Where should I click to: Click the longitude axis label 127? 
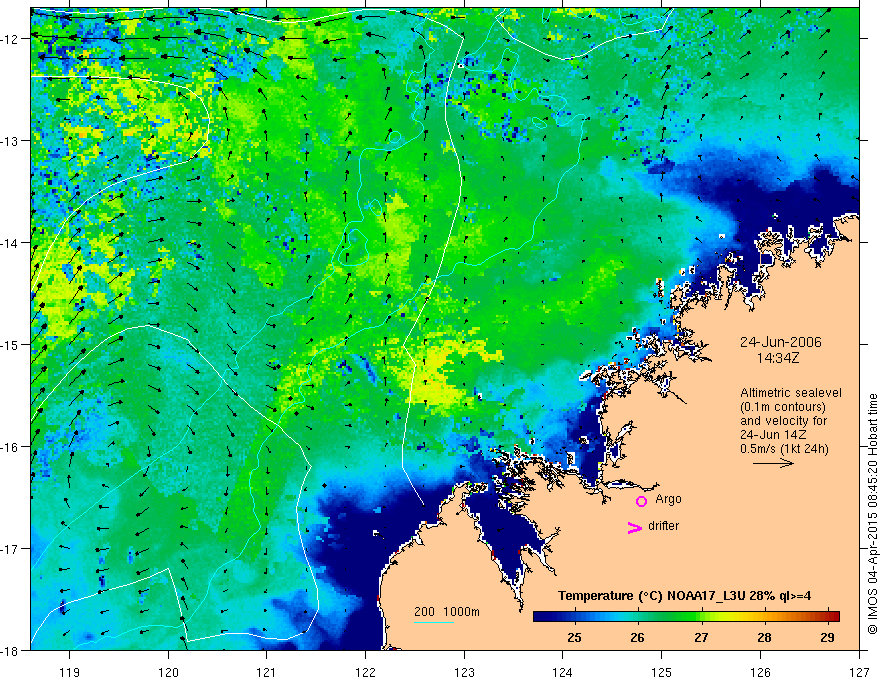pos(859,672)
